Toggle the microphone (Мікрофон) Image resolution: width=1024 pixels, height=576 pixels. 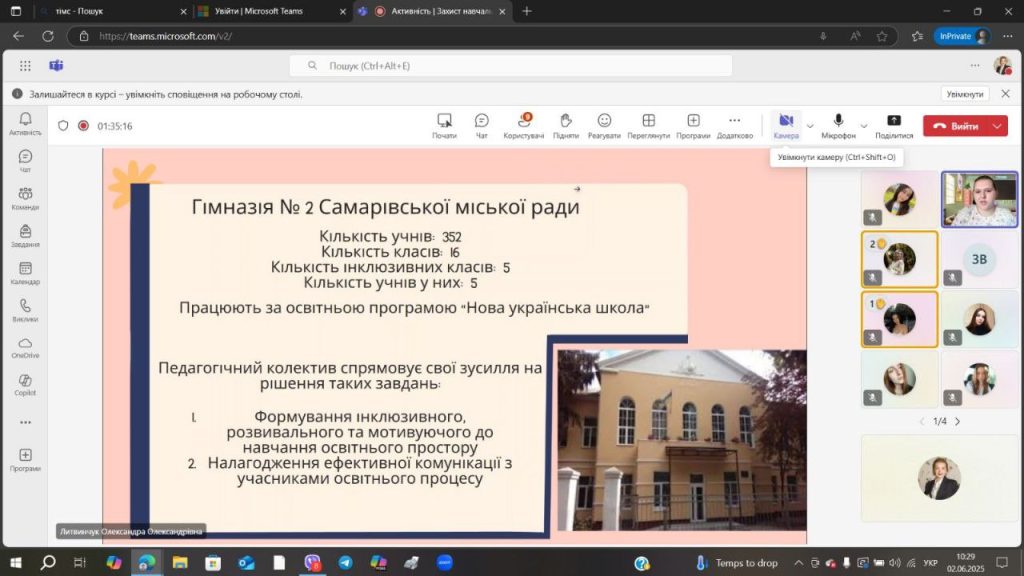coord(838,125)
